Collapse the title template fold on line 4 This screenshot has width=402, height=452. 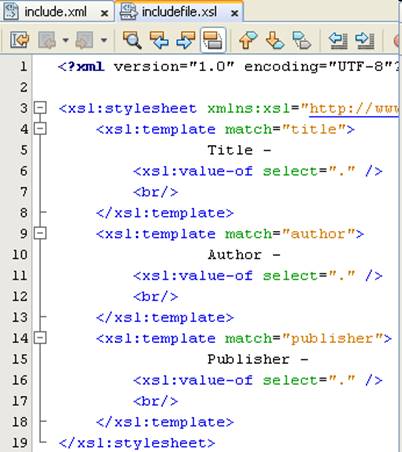[x=40, y=129]
